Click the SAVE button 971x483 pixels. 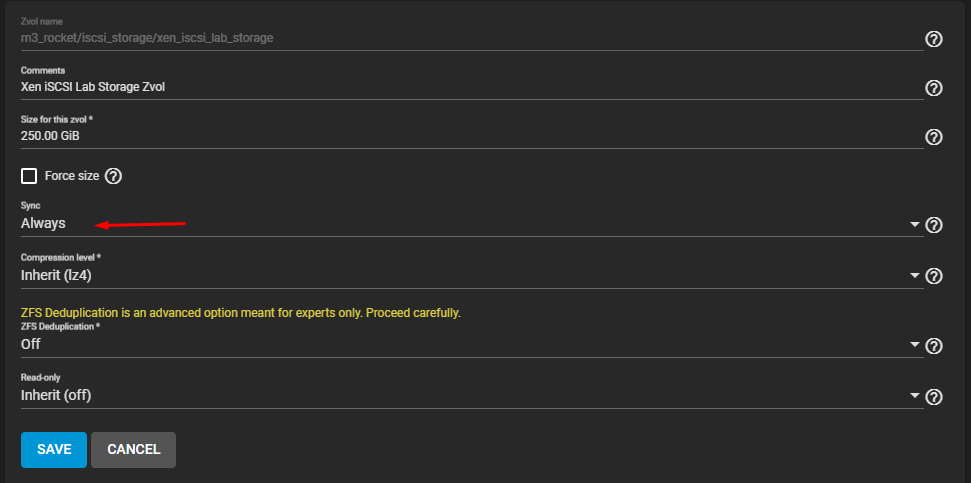tap(54, 450)
